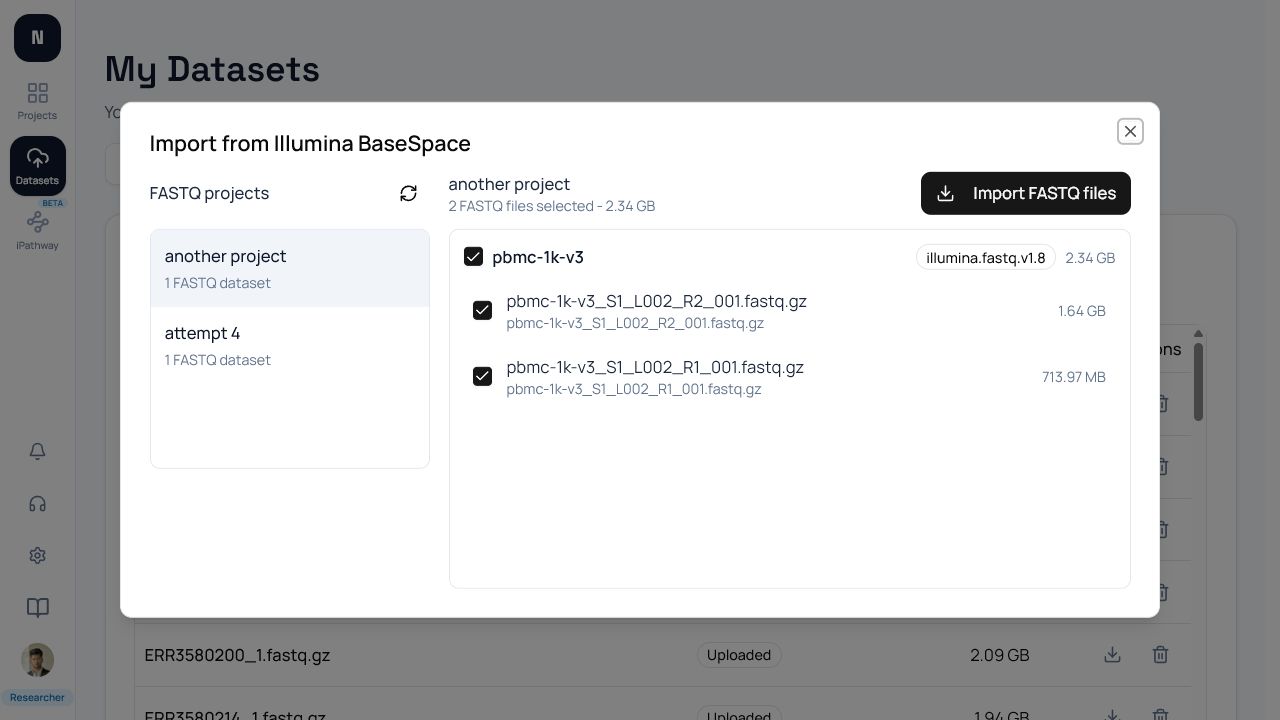
Task: Click the pbmc-1k-v3_S1_L002_R1_001.fastq.gz file name
Action: (655, 367)
